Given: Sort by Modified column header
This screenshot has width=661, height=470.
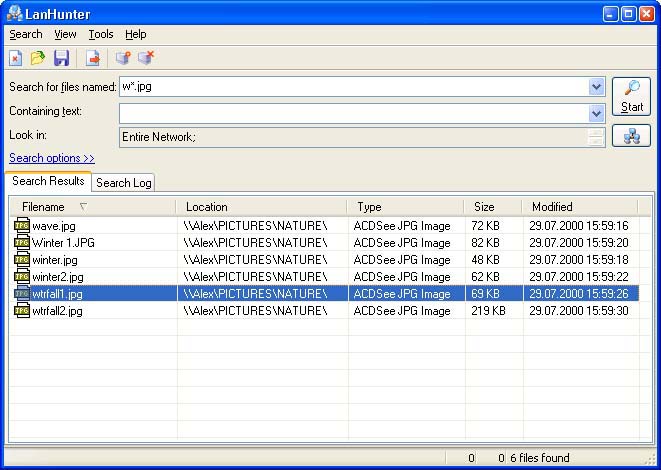Looking at the screenshot, I should coord(581,207).
